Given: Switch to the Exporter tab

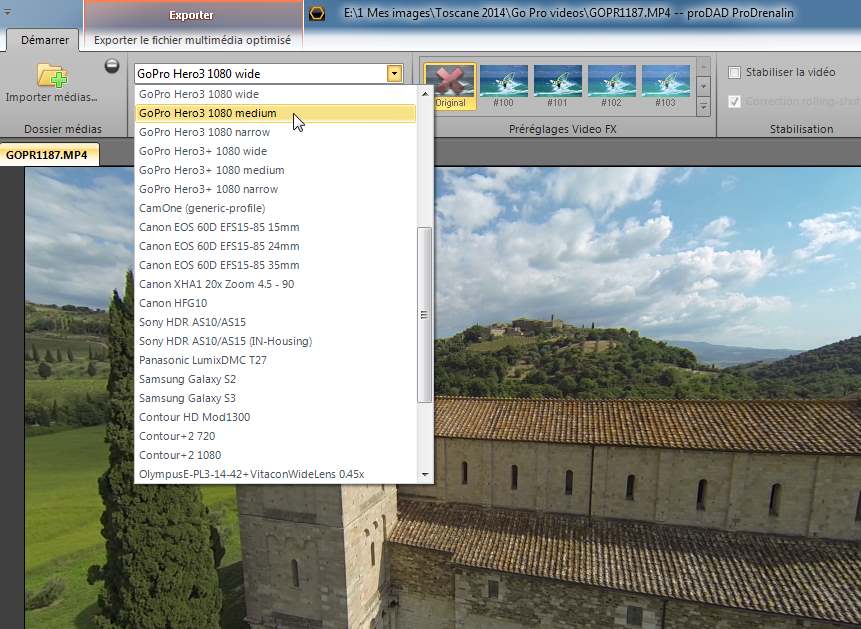Looking at the screenshot, I should point(192,16).
